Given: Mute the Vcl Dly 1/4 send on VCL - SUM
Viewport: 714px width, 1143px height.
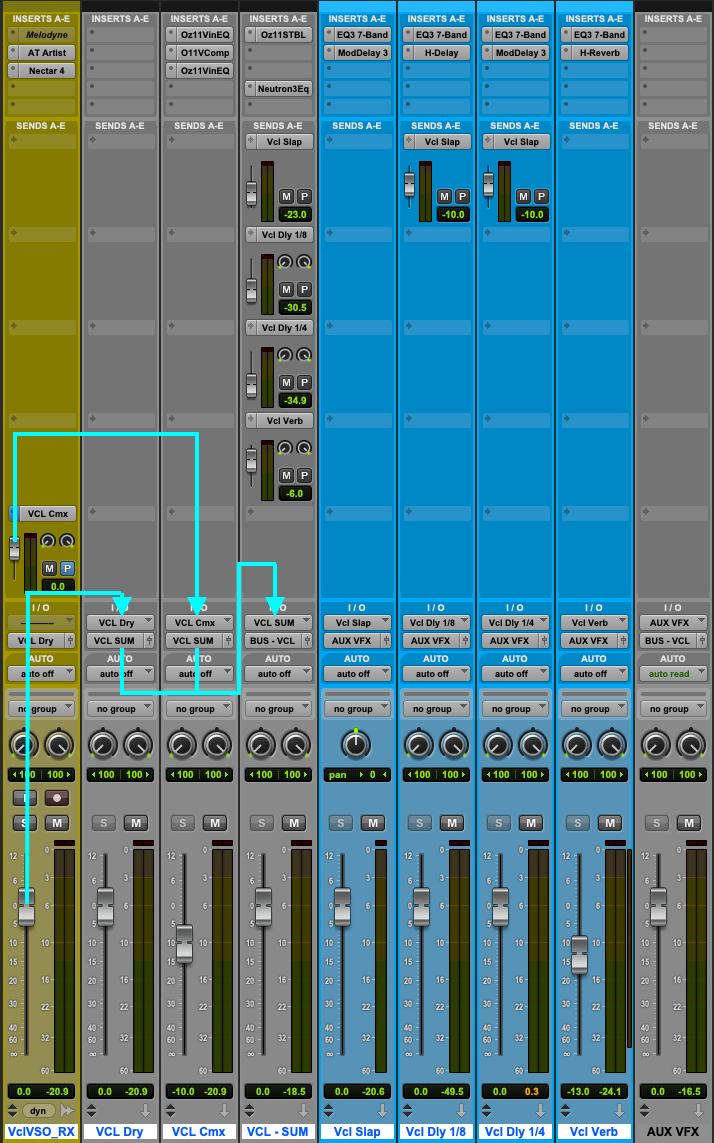Looking at the screenshot, I should (287, 382).
